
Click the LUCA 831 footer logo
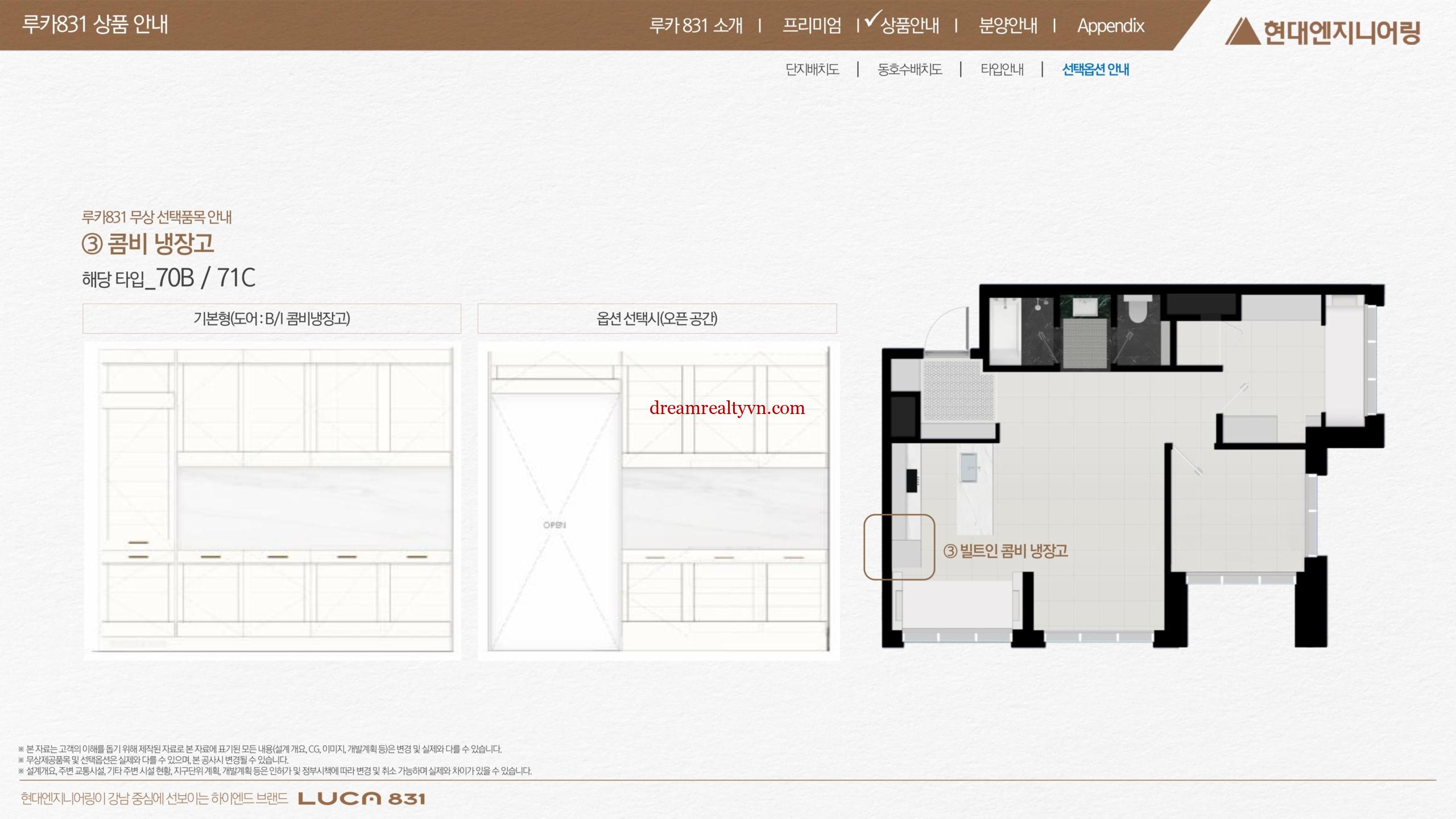(362, 799)
